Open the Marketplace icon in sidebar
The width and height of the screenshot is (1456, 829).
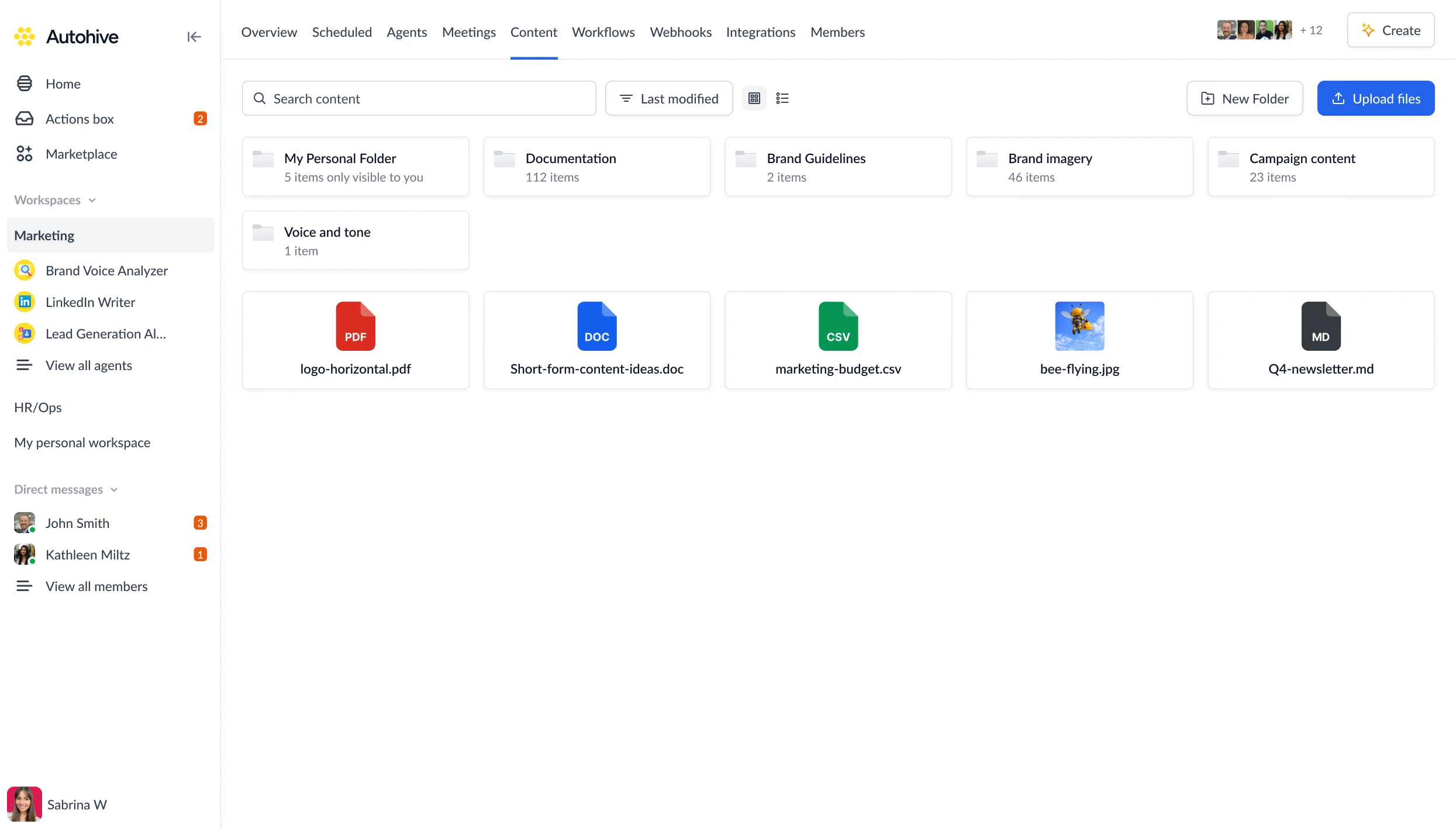coord(25,154)
